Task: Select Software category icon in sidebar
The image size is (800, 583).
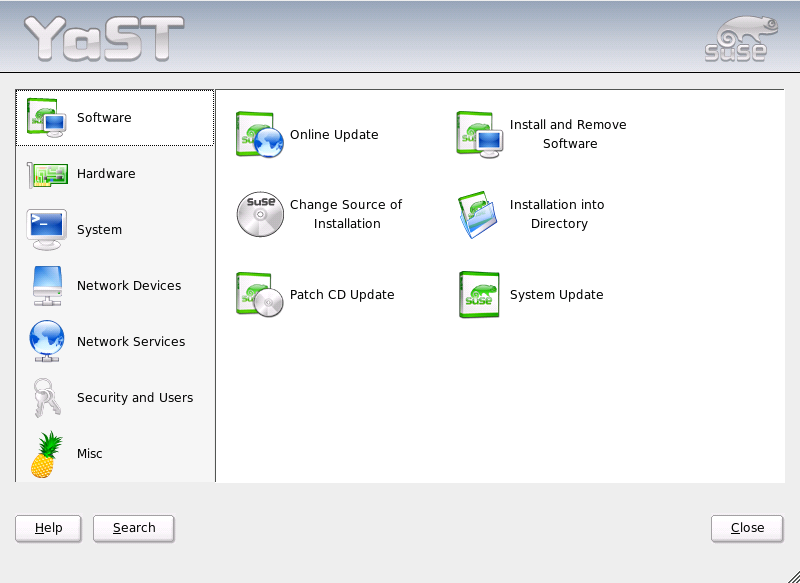Action: [x=46, y=118]
